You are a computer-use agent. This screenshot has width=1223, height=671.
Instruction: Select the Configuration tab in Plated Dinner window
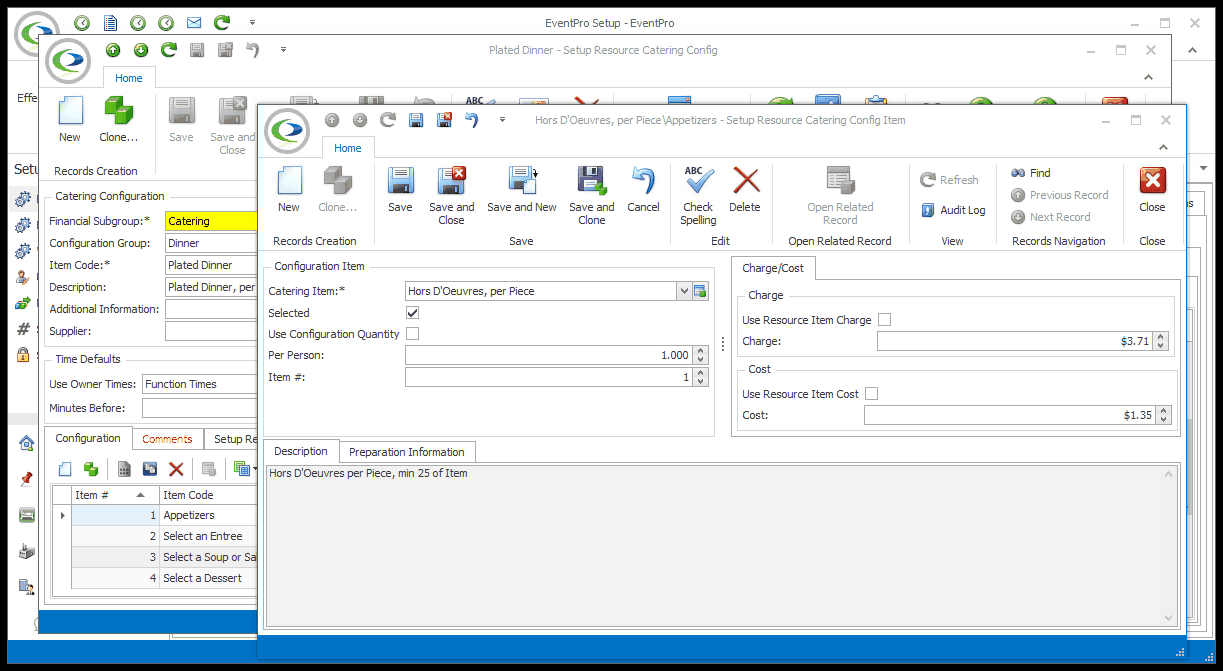click(x=88, y=438)
